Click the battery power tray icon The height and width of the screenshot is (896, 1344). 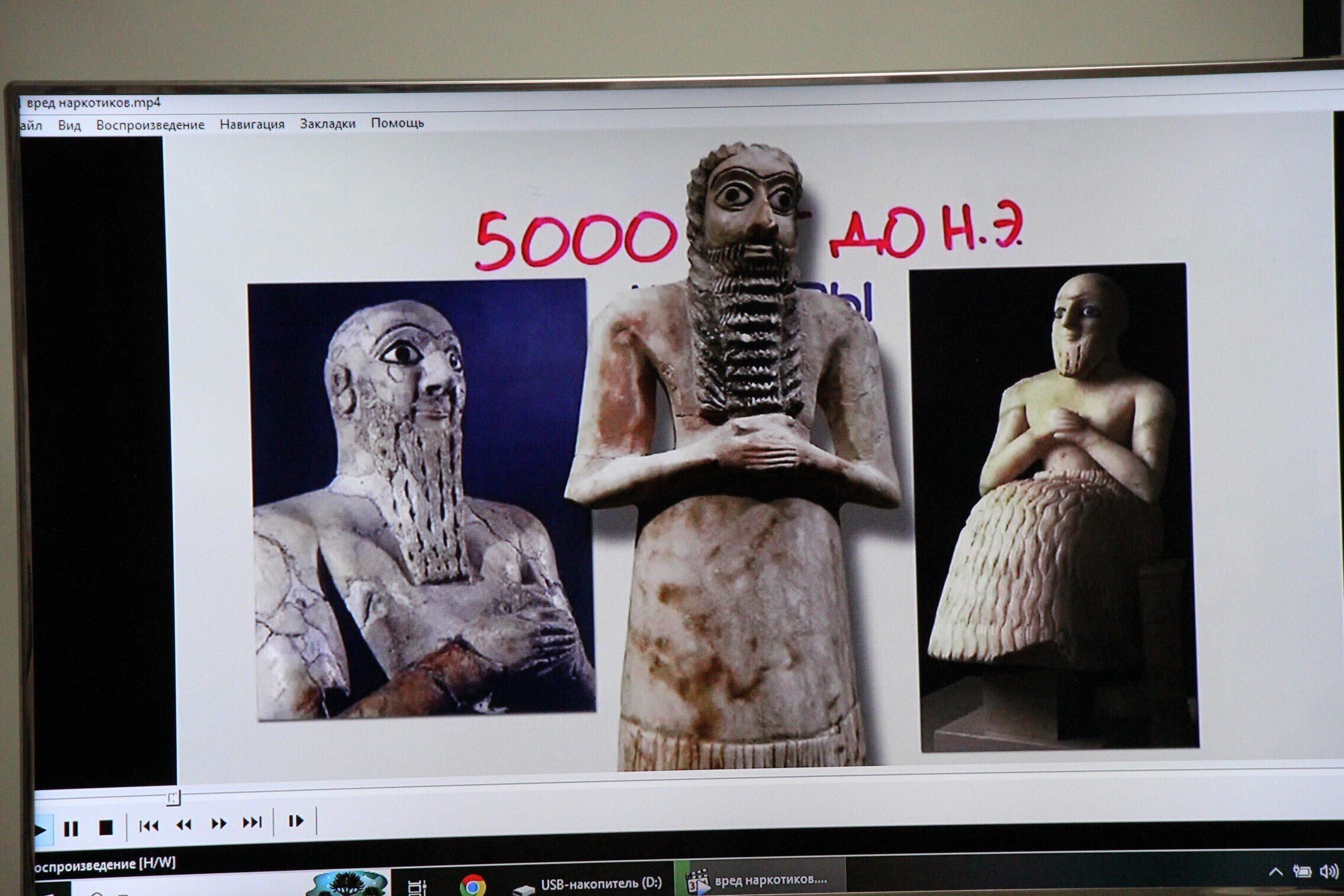click(1302, 871)
